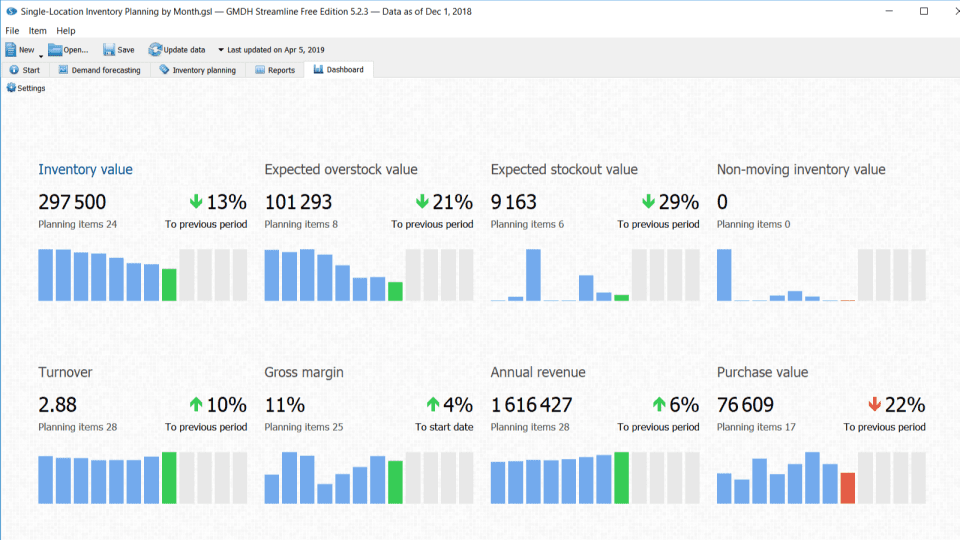Open the Help menu

65,31
